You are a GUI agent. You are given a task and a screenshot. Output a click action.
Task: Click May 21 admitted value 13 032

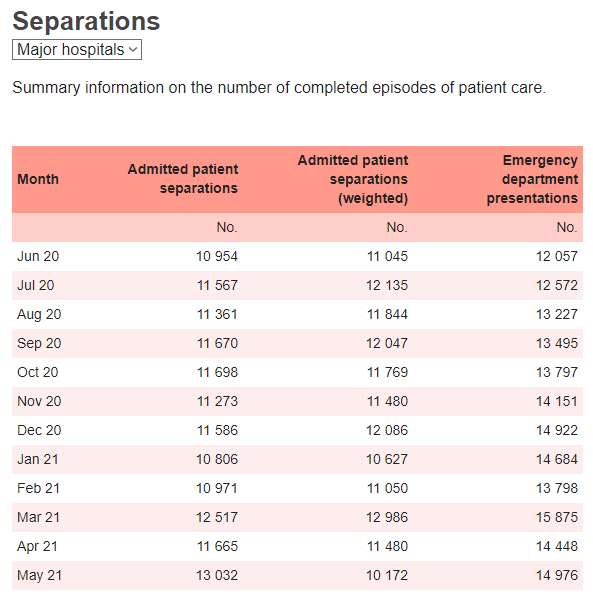pos(217,575)
